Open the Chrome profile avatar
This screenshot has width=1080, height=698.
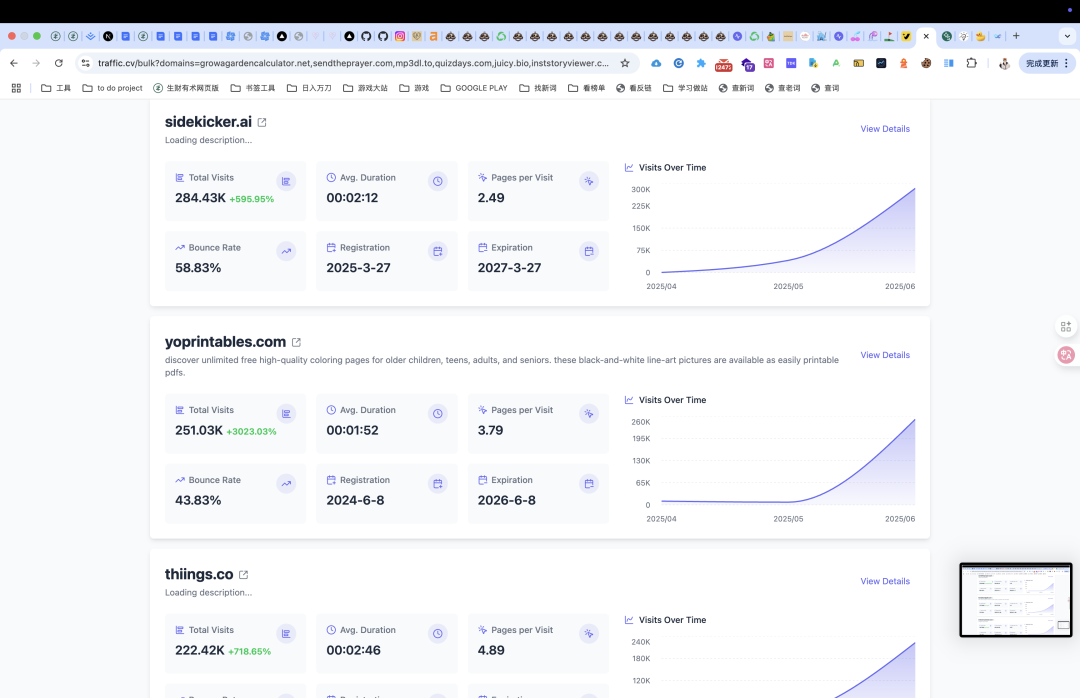1004,63
